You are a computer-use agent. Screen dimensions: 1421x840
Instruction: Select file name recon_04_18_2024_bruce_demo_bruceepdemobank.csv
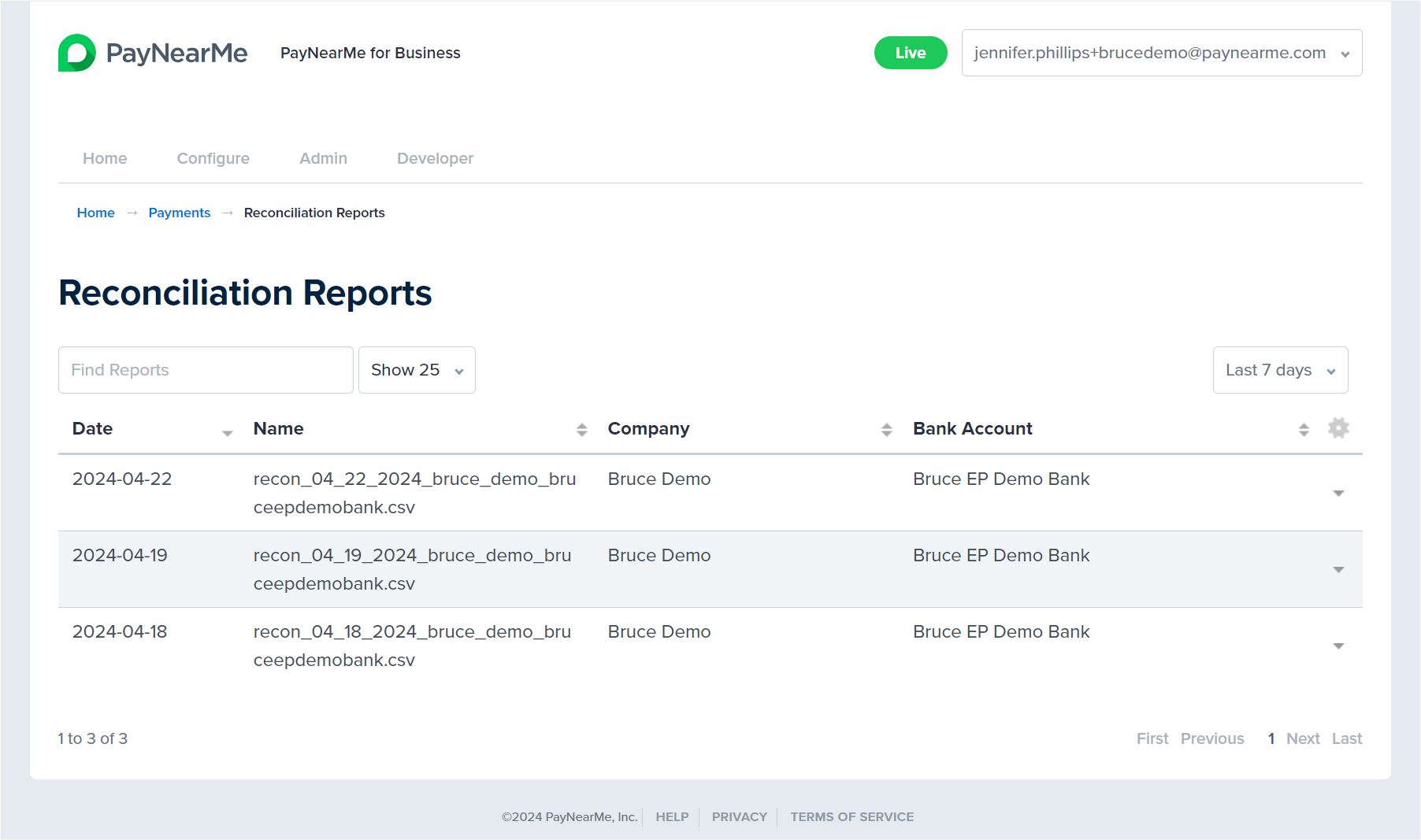tap(412, 646)
